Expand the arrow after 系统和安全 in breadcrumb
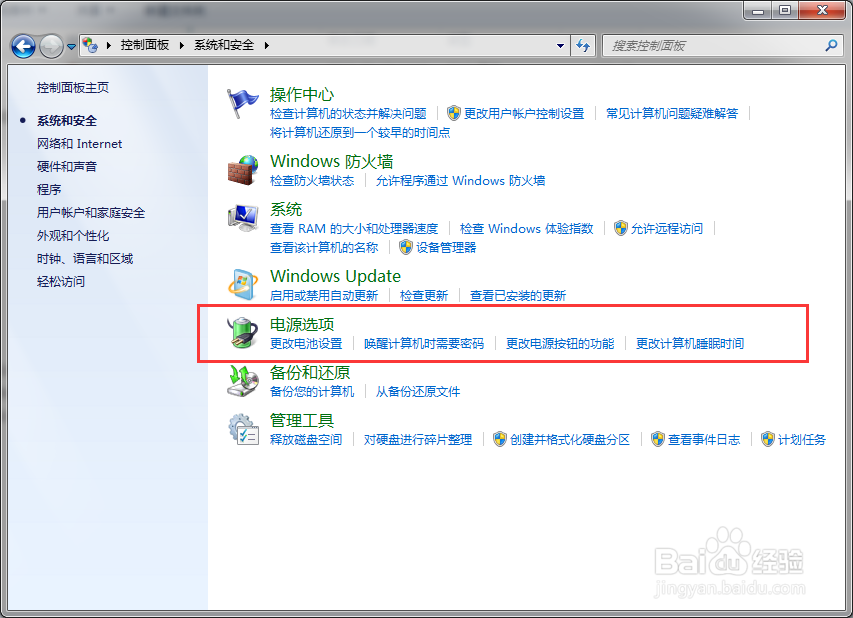The height and width of the screenshot is (618, 853). (x=267, y=45)
